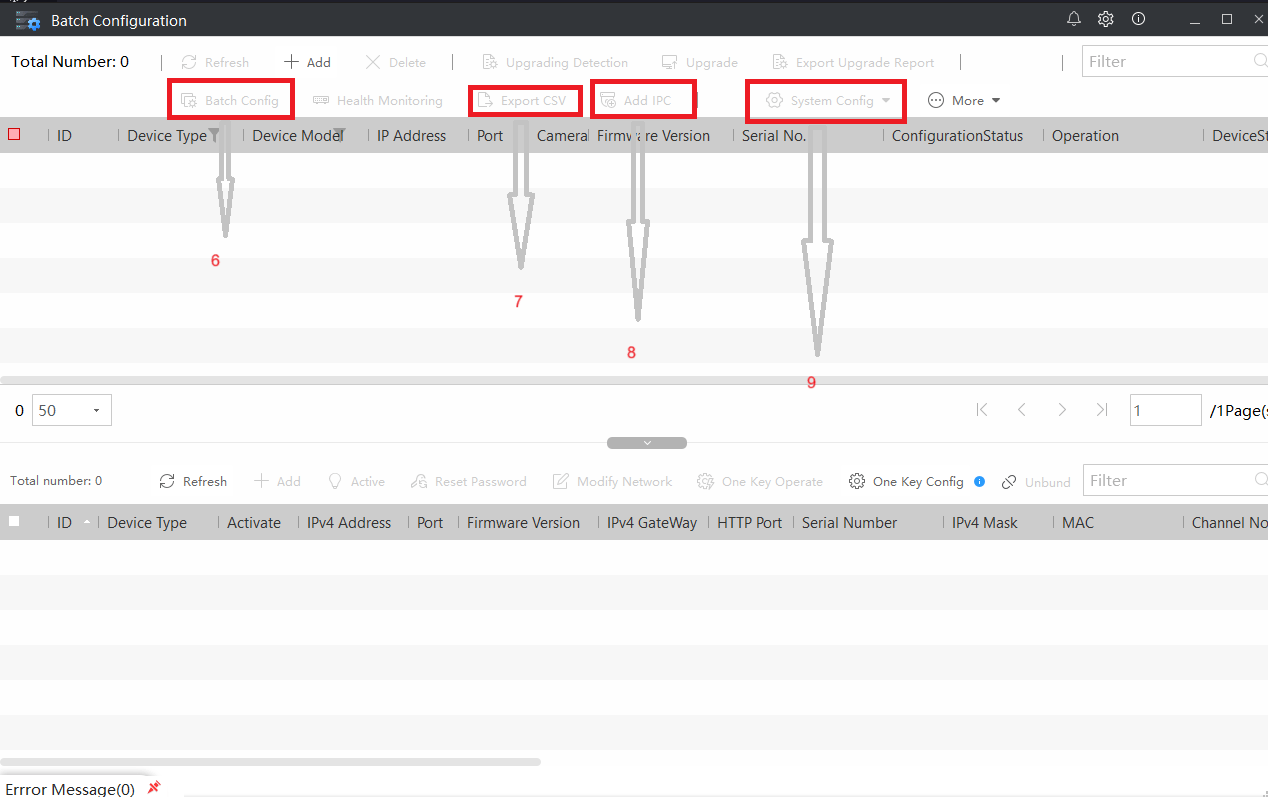
Task: Go to next page arrow
Action: tap(1062, 410)
